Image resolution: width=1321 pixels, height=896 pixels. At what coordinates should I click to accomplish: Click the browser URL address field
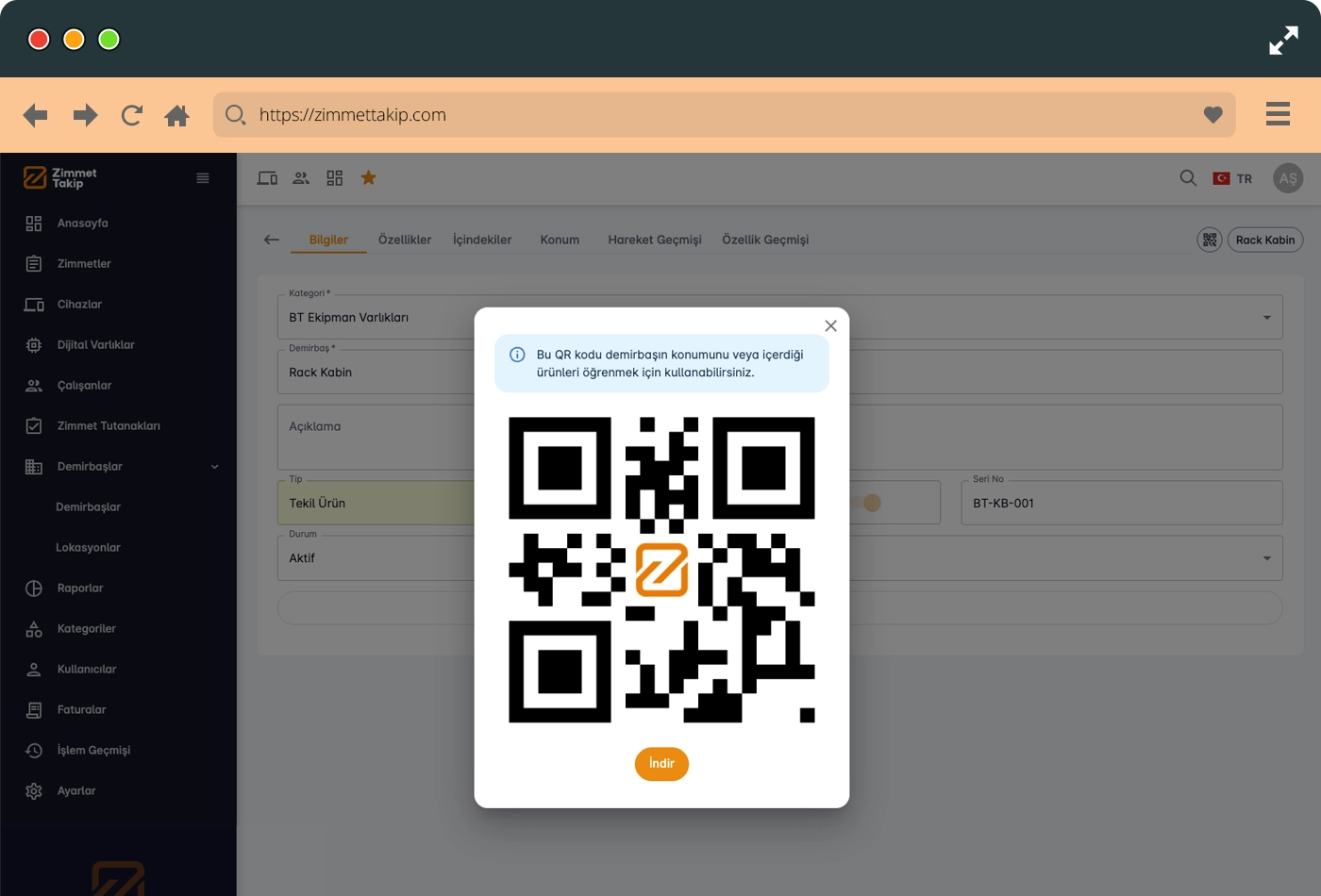tap(725, 115)
